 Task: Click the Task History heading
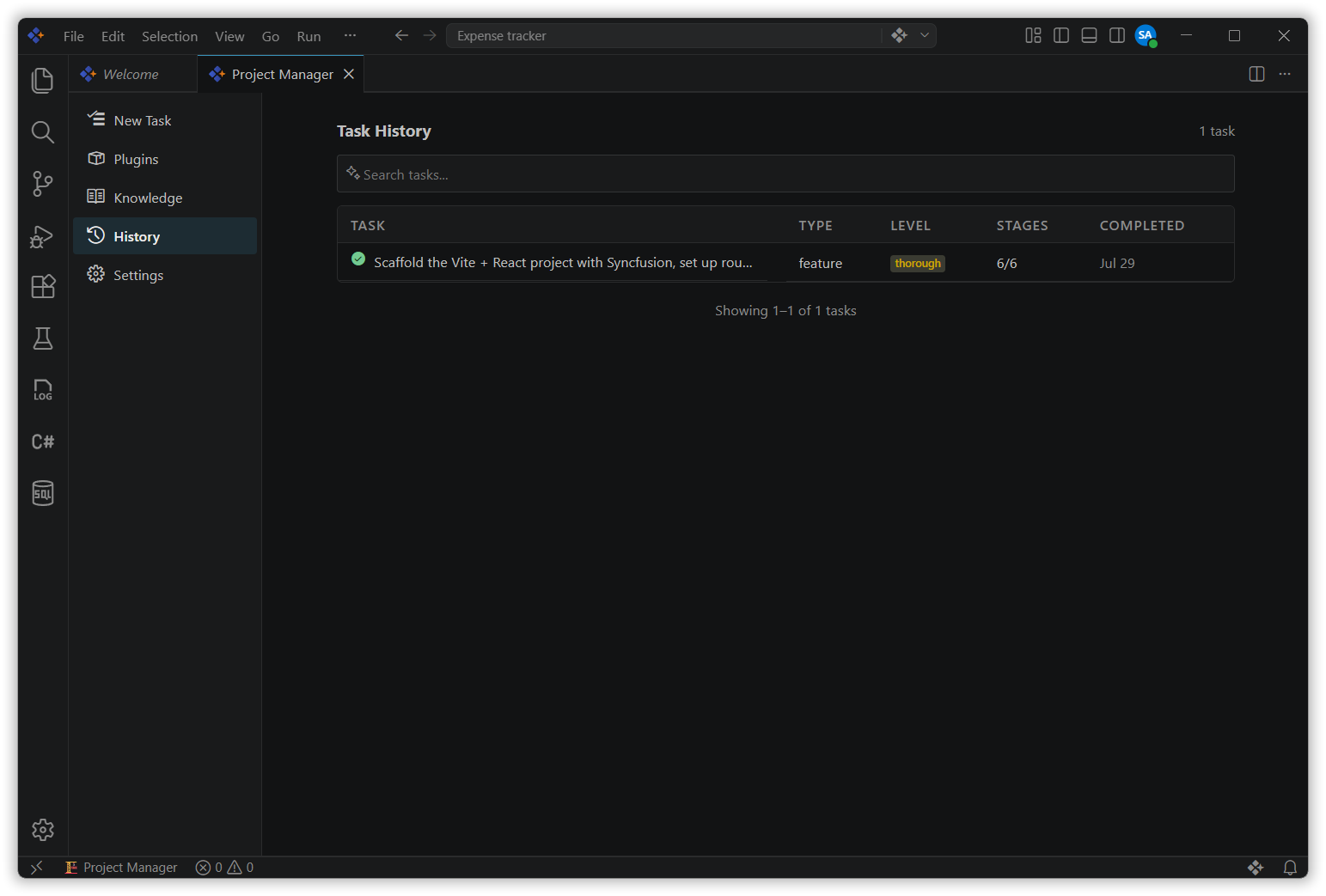[383, 131]
